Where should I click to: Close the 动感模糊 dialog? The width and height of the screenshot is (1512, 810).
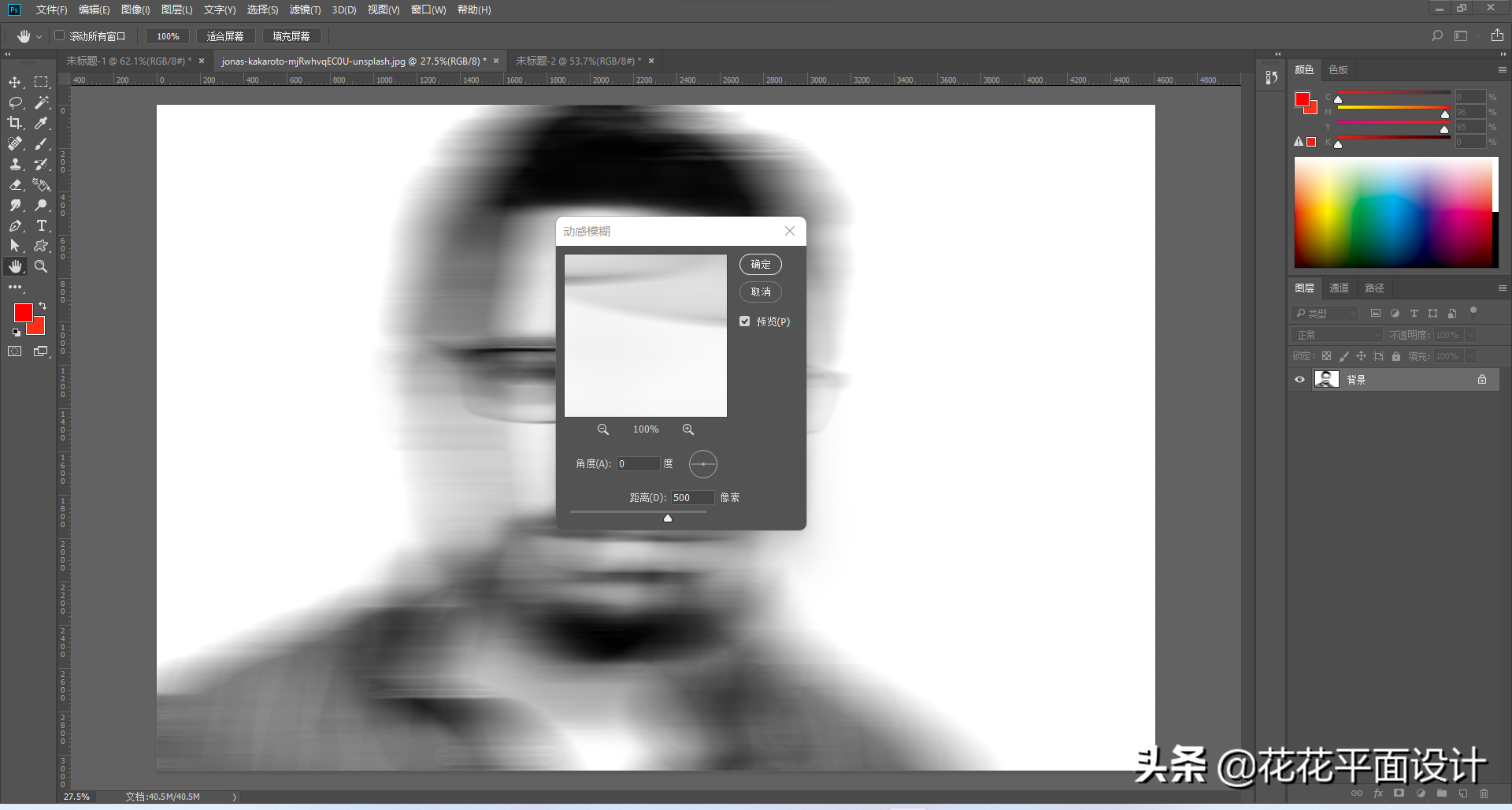790,231
